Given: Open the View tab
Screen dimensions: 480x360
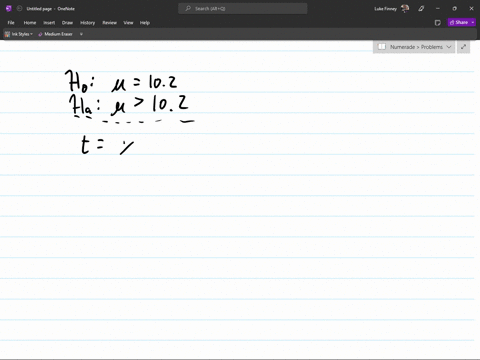Looking at the screenshot, I should tap(128, 23).
